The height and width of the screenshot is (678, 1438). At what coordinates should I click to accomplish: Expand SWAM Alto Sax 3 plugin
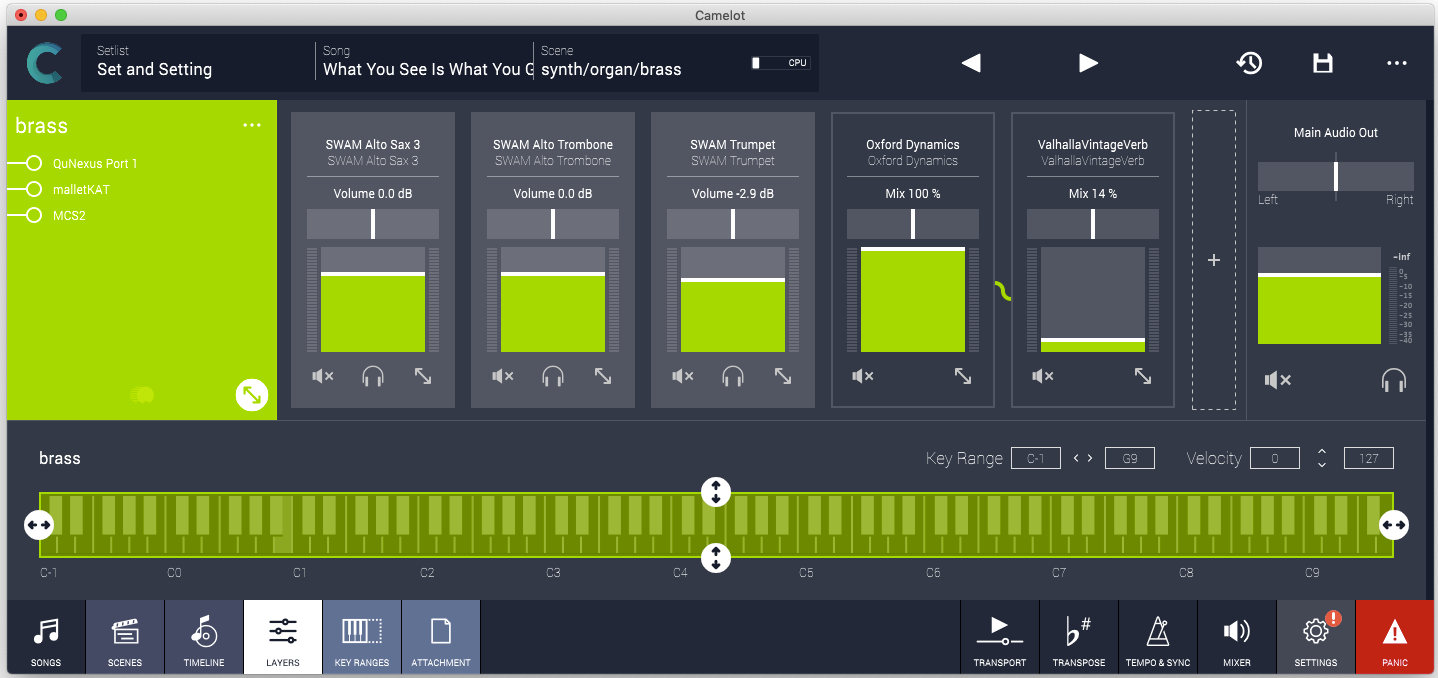click(x=423, y=377)
